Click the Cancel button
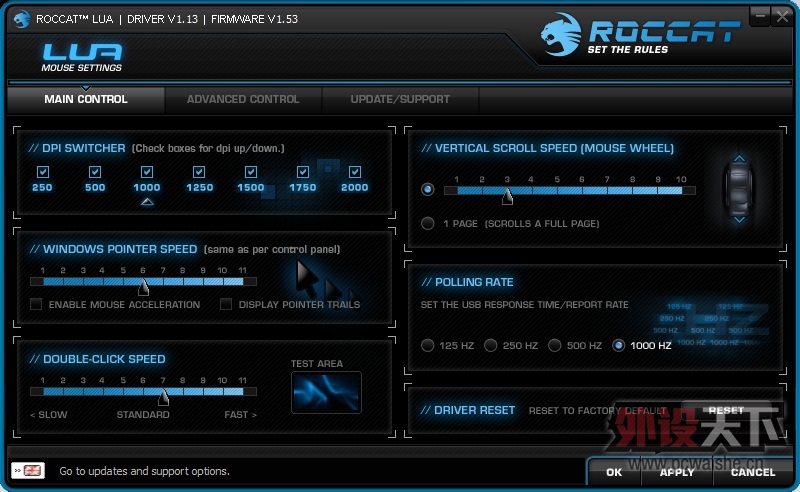The height and width of the screenshot is (492, 800). [753, 472]
